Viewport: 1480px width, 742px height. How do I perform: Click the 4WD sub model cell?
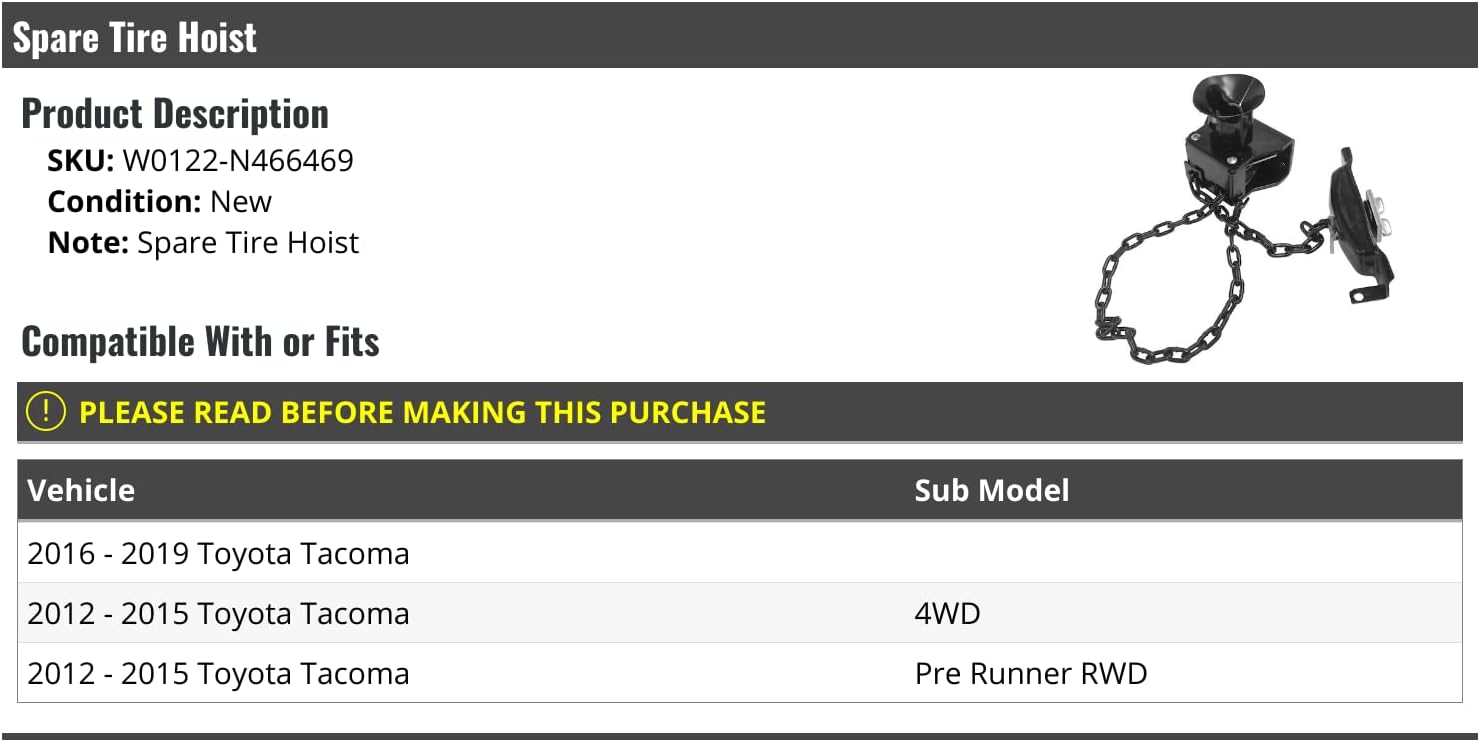tap(947, 613)
